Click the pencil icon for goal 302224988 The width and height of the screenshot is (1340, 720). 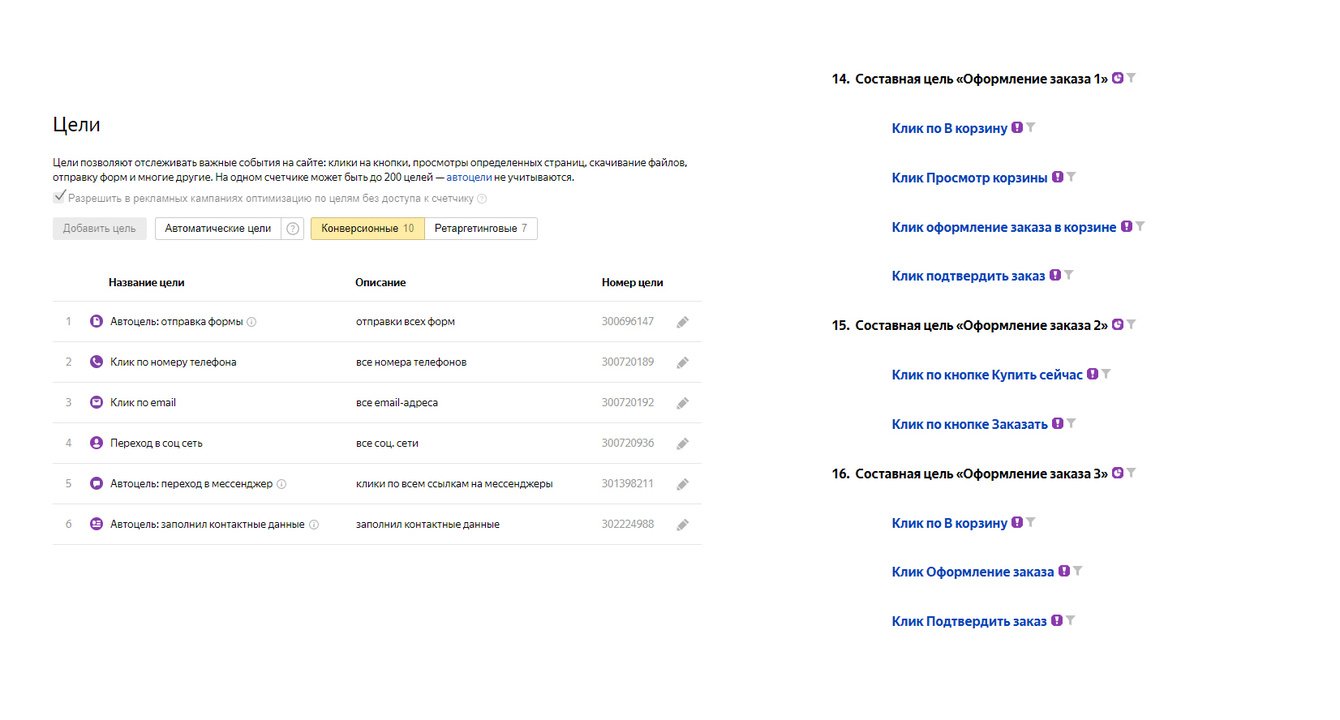pyautogui.click(x=683, y=525)
